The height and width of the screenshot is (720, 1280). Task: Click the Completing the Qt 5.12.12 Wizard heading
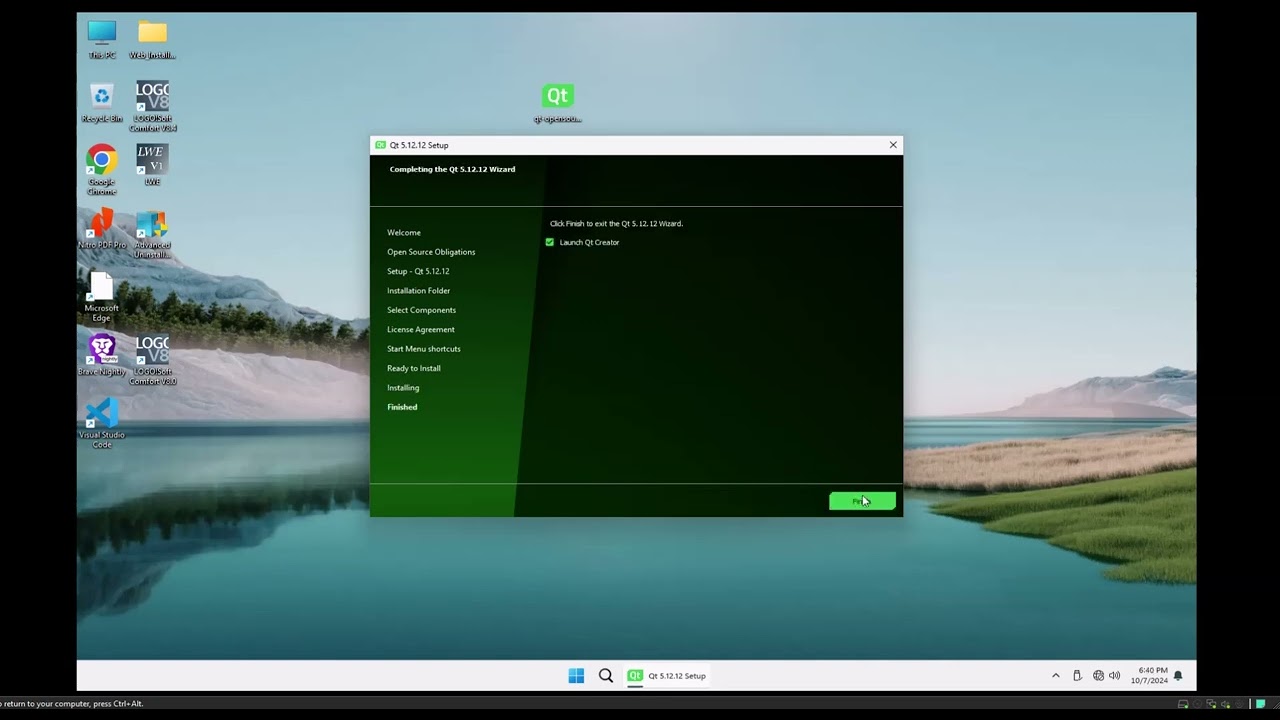(x=452, y=169)
